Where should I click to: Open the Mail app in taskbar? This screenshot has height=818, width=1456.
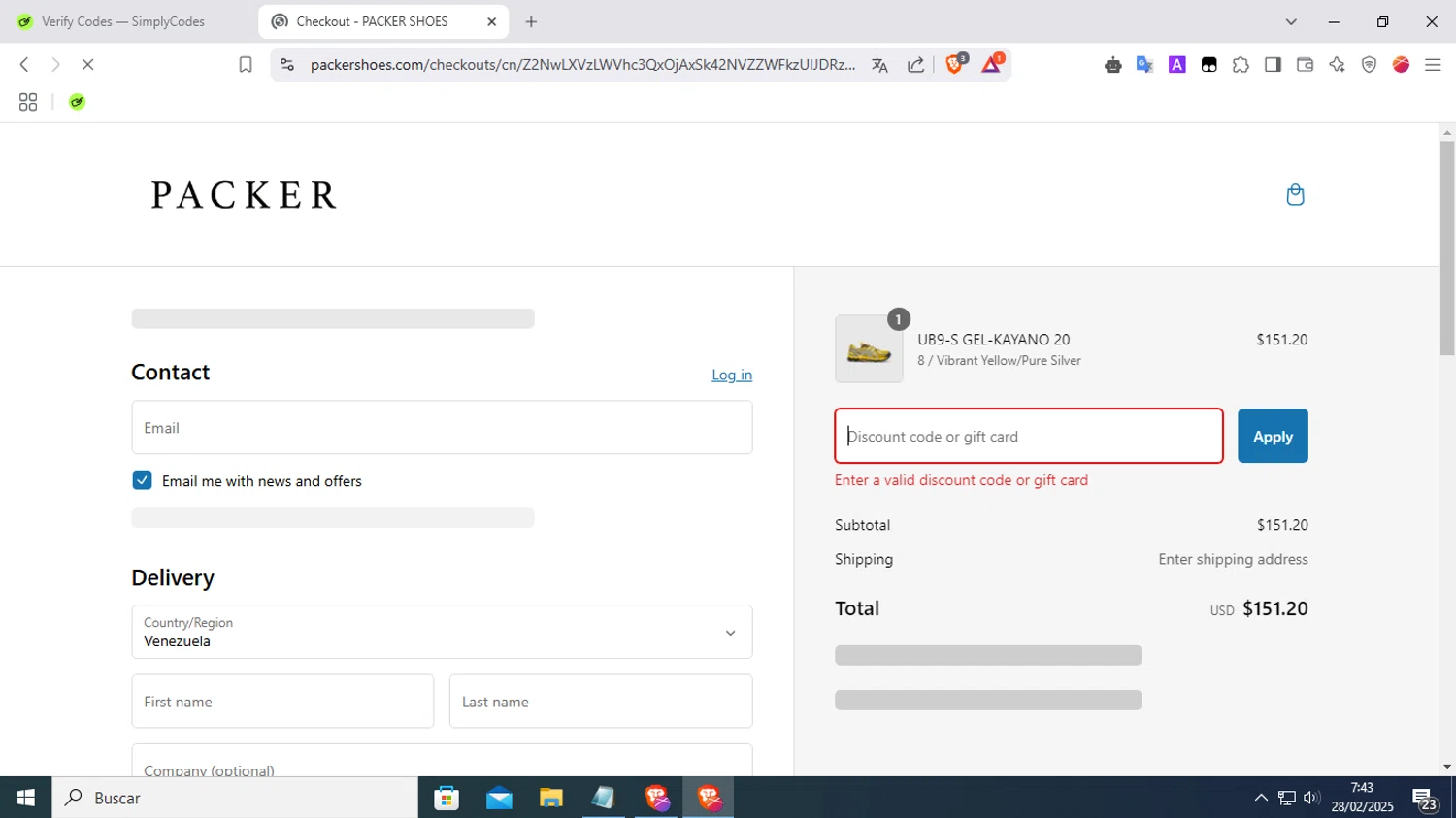pos(499,798)
